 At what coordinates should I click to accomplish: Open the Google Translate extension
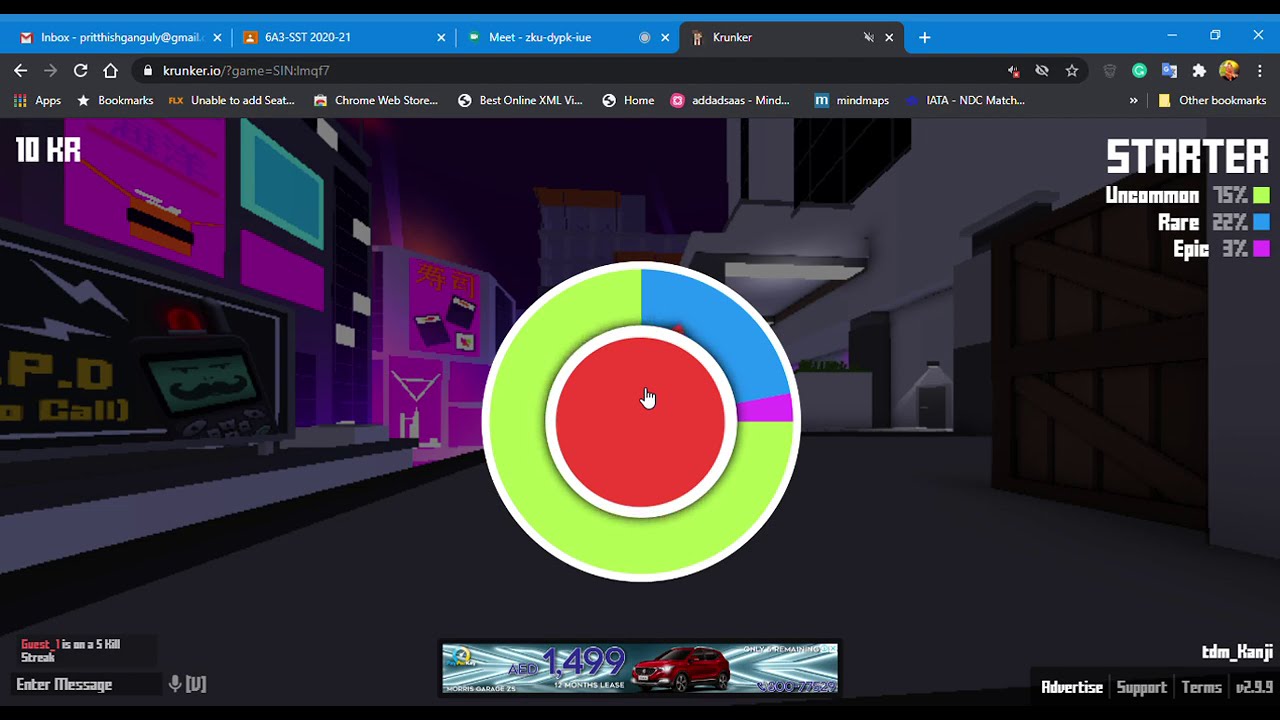coord(1169,71)
